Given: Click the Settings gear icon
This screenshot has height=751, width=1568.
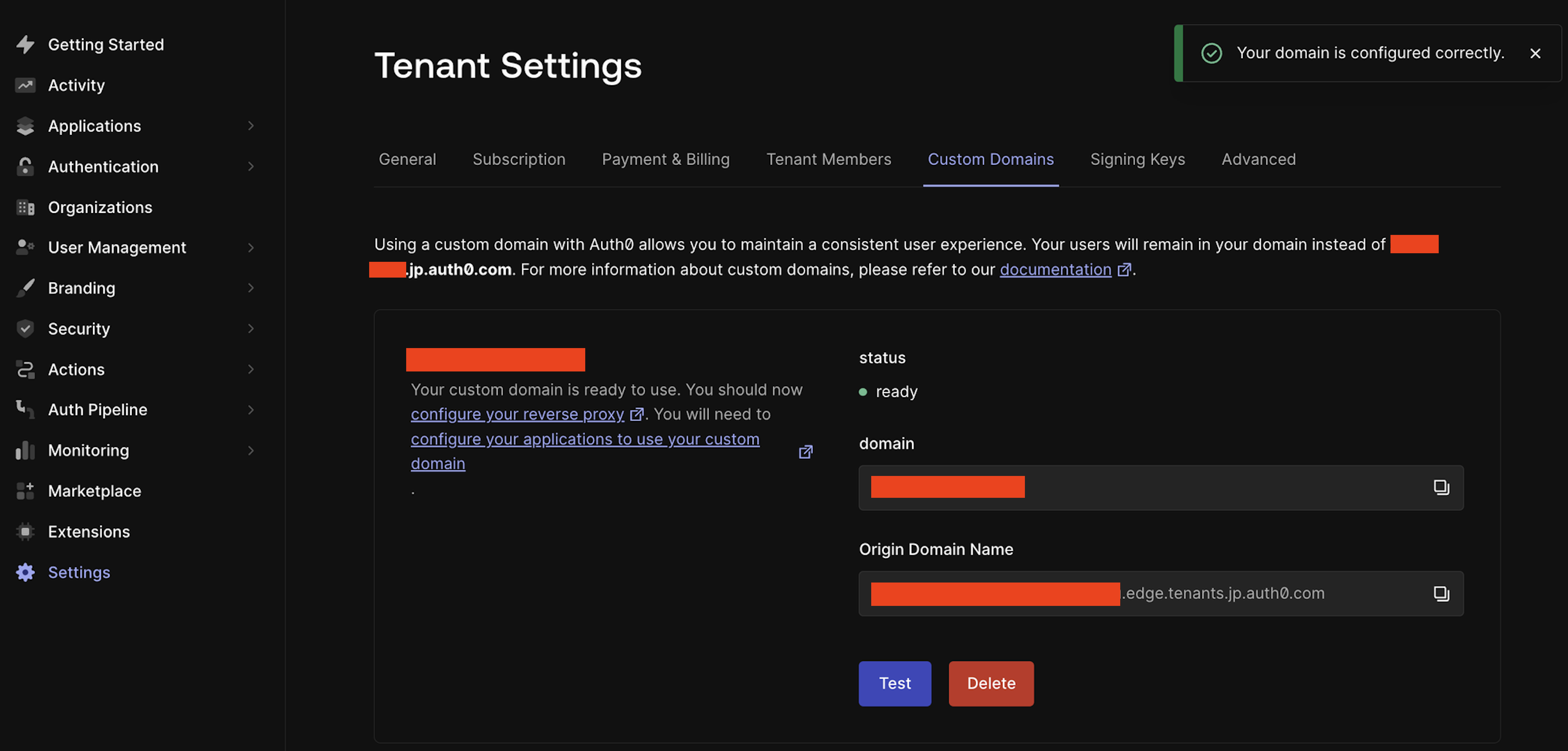Looking at the screenshot, I should 25,572.
